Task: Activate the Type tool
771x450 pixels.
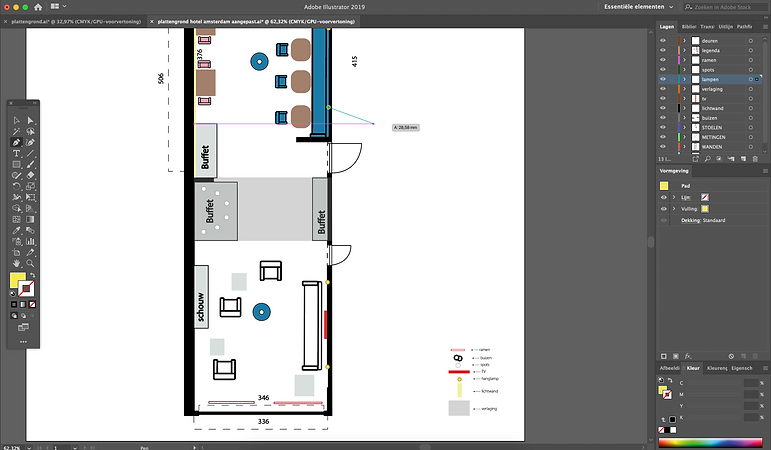Action: click(16, 153)
